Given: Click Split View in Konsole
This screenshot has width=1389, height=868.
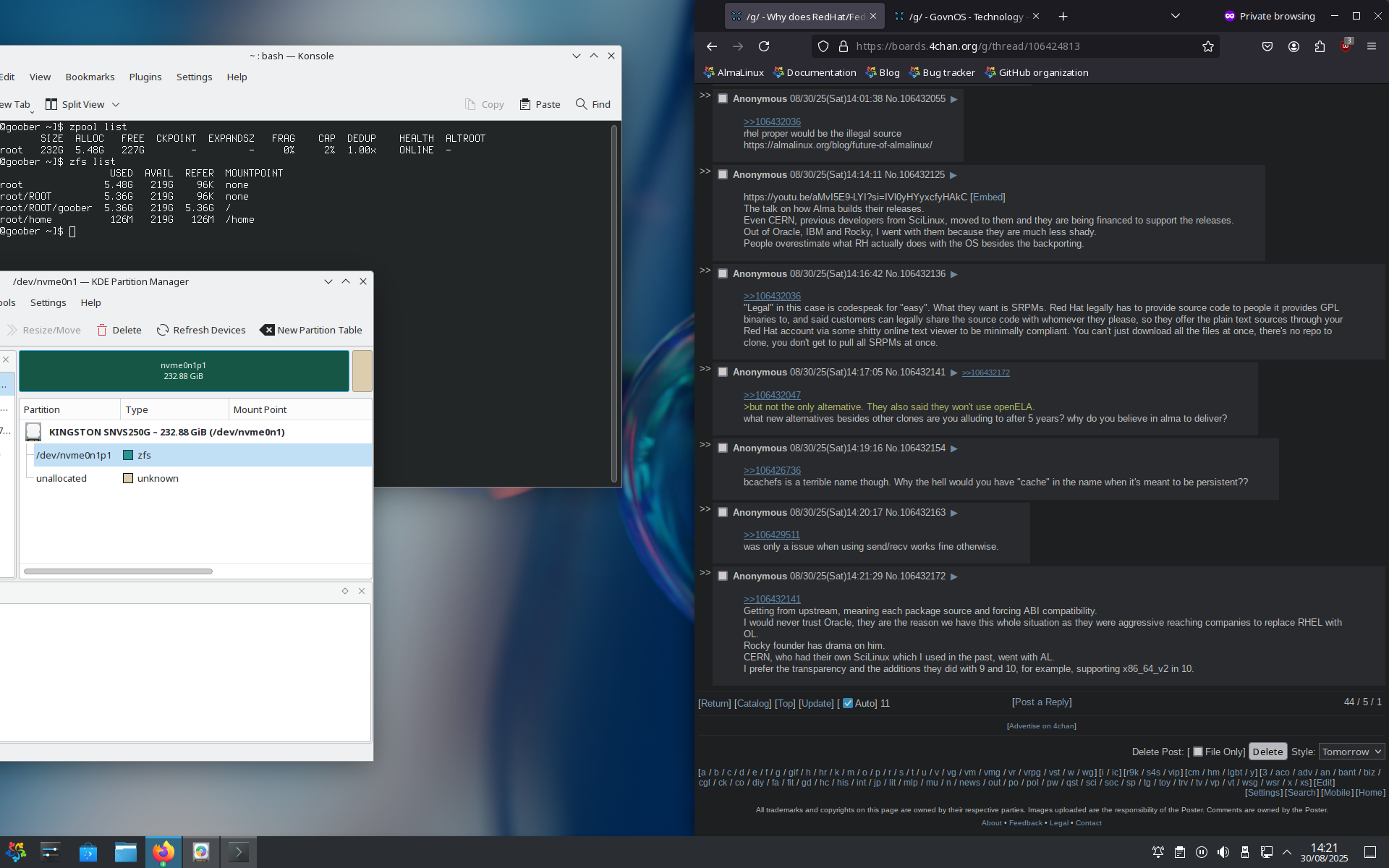Looking at the screenshot, I should coord(75,104).
